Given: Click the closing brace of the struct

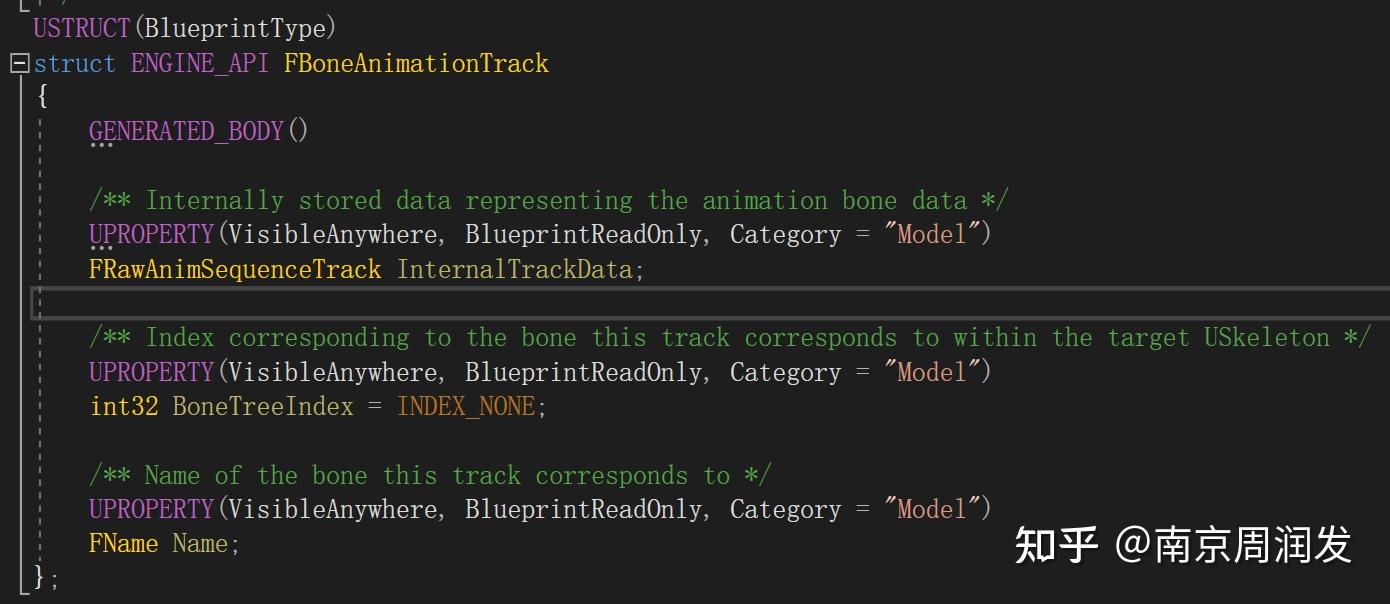Looking at the screenshot, I should (x=40, y=576).
